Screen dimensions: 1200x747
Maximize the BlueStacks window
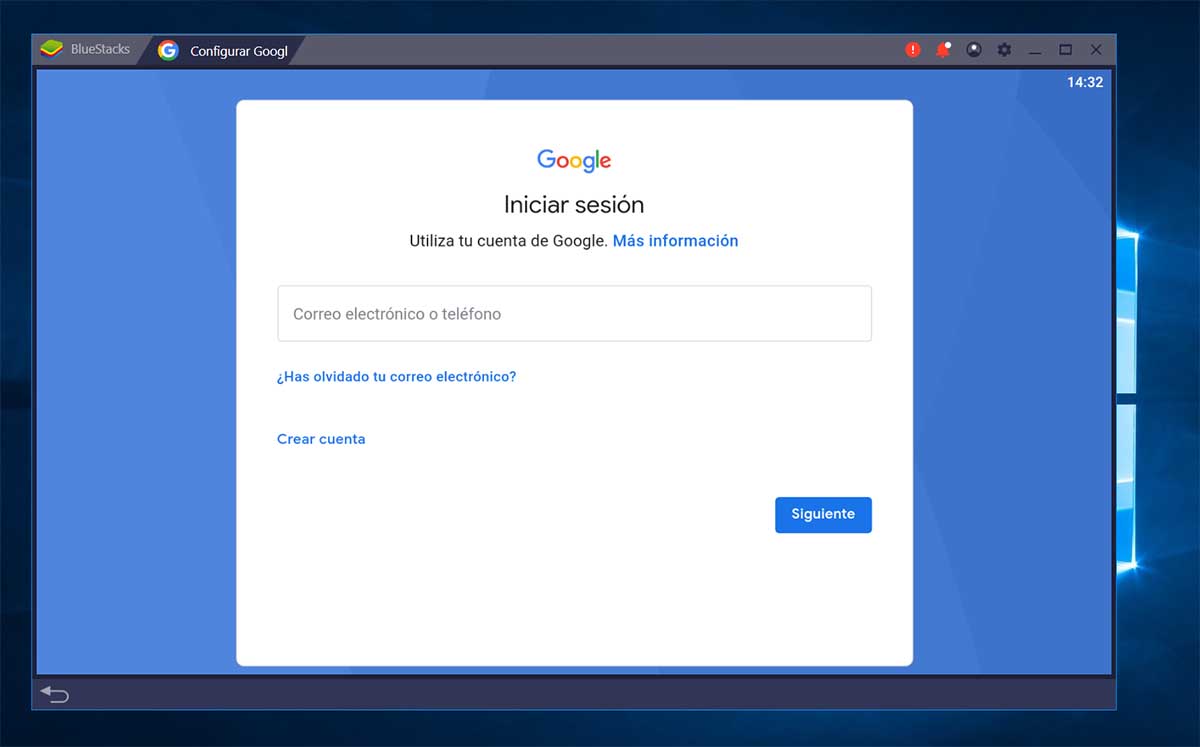point(1066,49)
